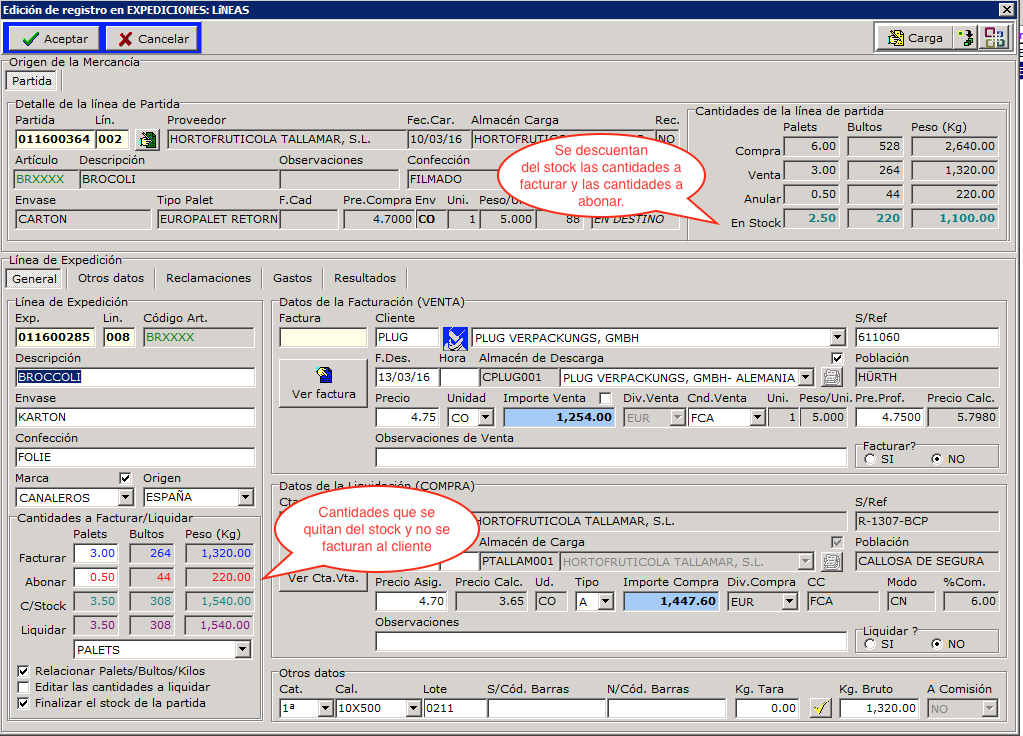Click the colored-squares icon in top toolbar

(995, 38)
